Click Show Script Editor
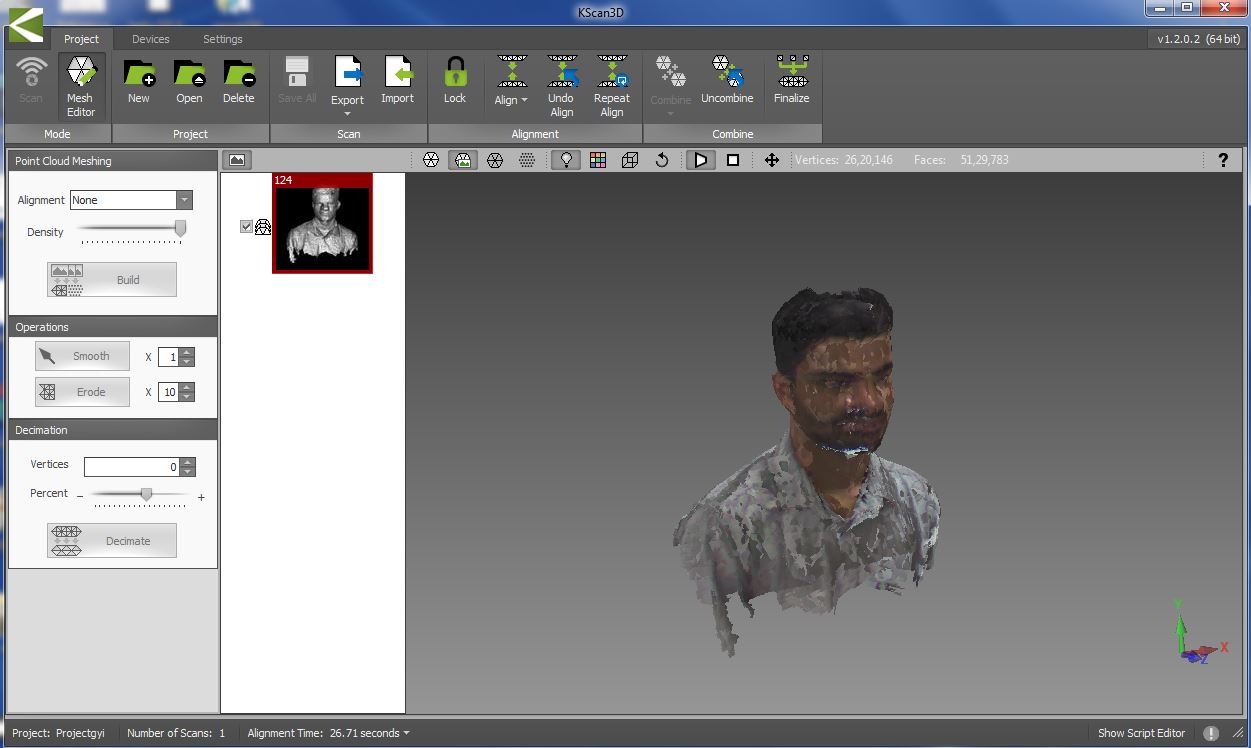Viewport: 1251px width, 748px height. pos(1141,733)
